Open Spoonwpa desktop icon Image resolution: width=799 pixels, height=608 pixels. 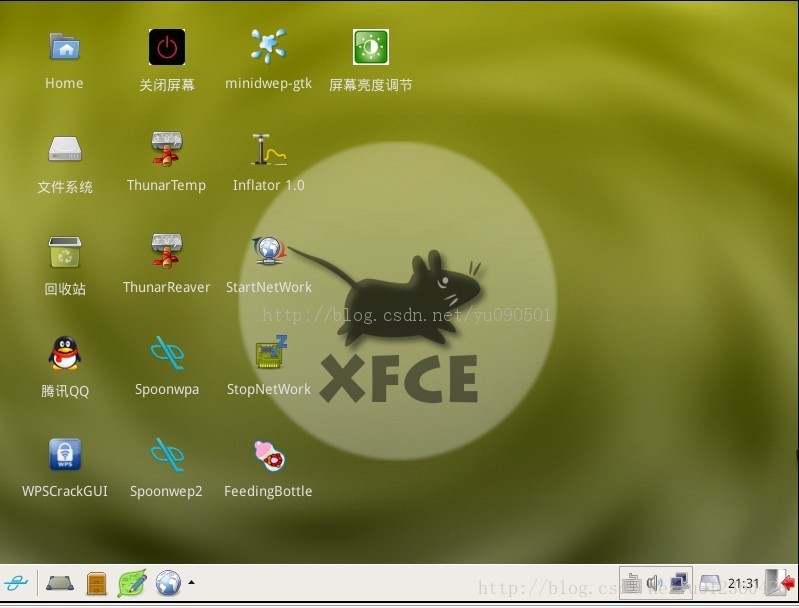click(x=167, y=353)
